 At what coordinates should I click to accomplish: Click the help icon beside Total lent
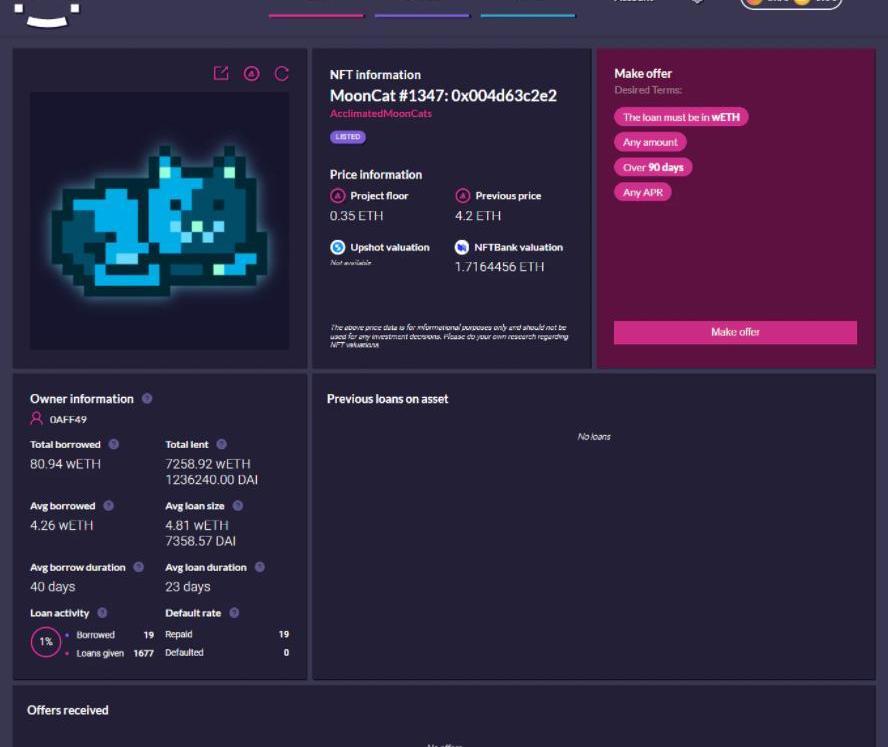pos(221,444)
